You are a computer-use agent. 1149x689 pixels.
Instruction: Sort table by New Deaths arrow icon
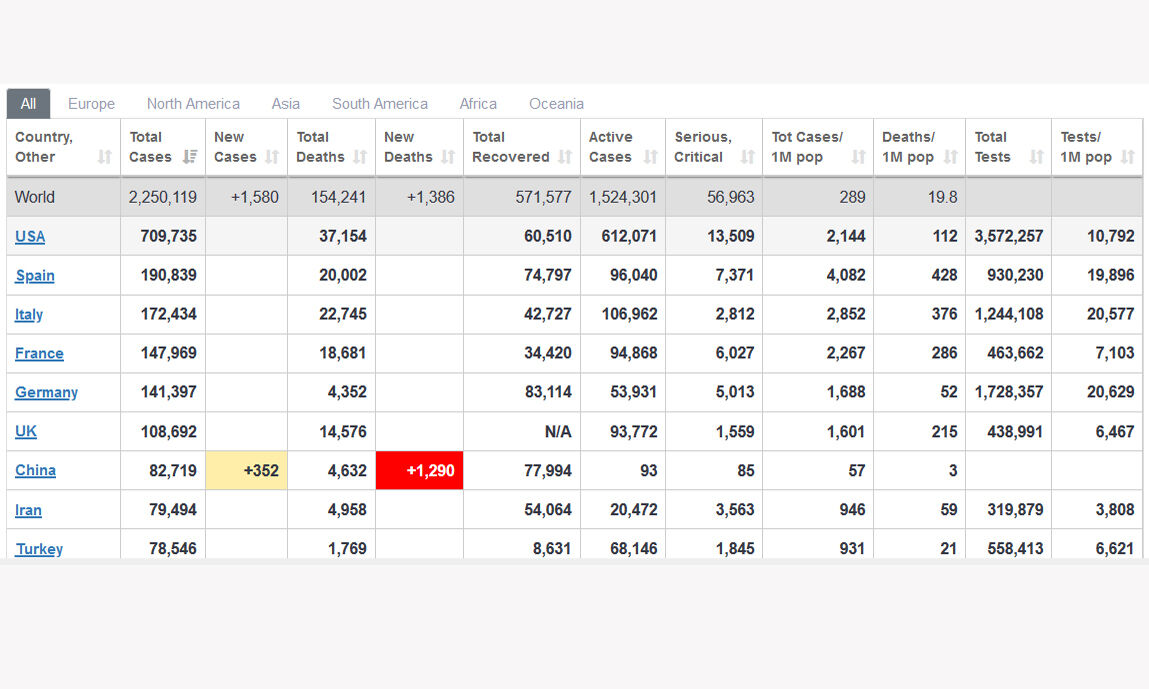pos(448,157)
